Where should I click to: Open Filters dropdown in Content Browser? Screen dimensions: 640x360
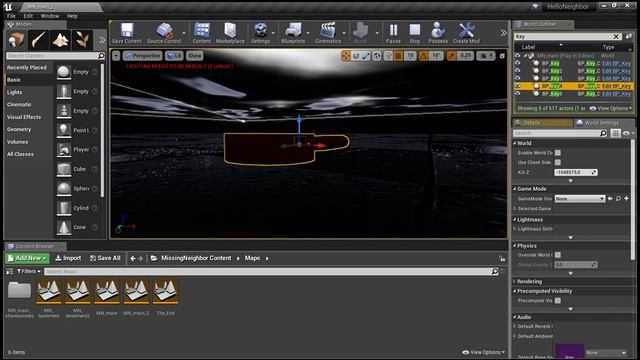pos(29,271)
